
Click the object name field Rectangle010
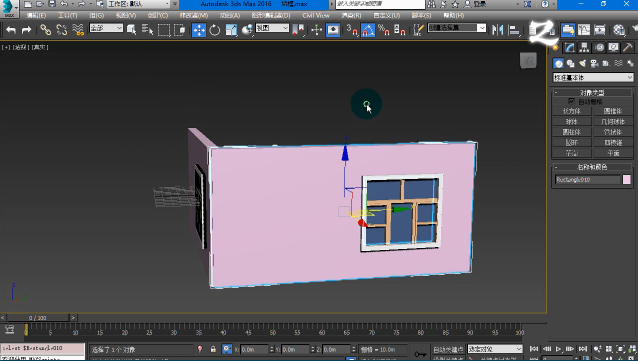click(x=587, y=179)
